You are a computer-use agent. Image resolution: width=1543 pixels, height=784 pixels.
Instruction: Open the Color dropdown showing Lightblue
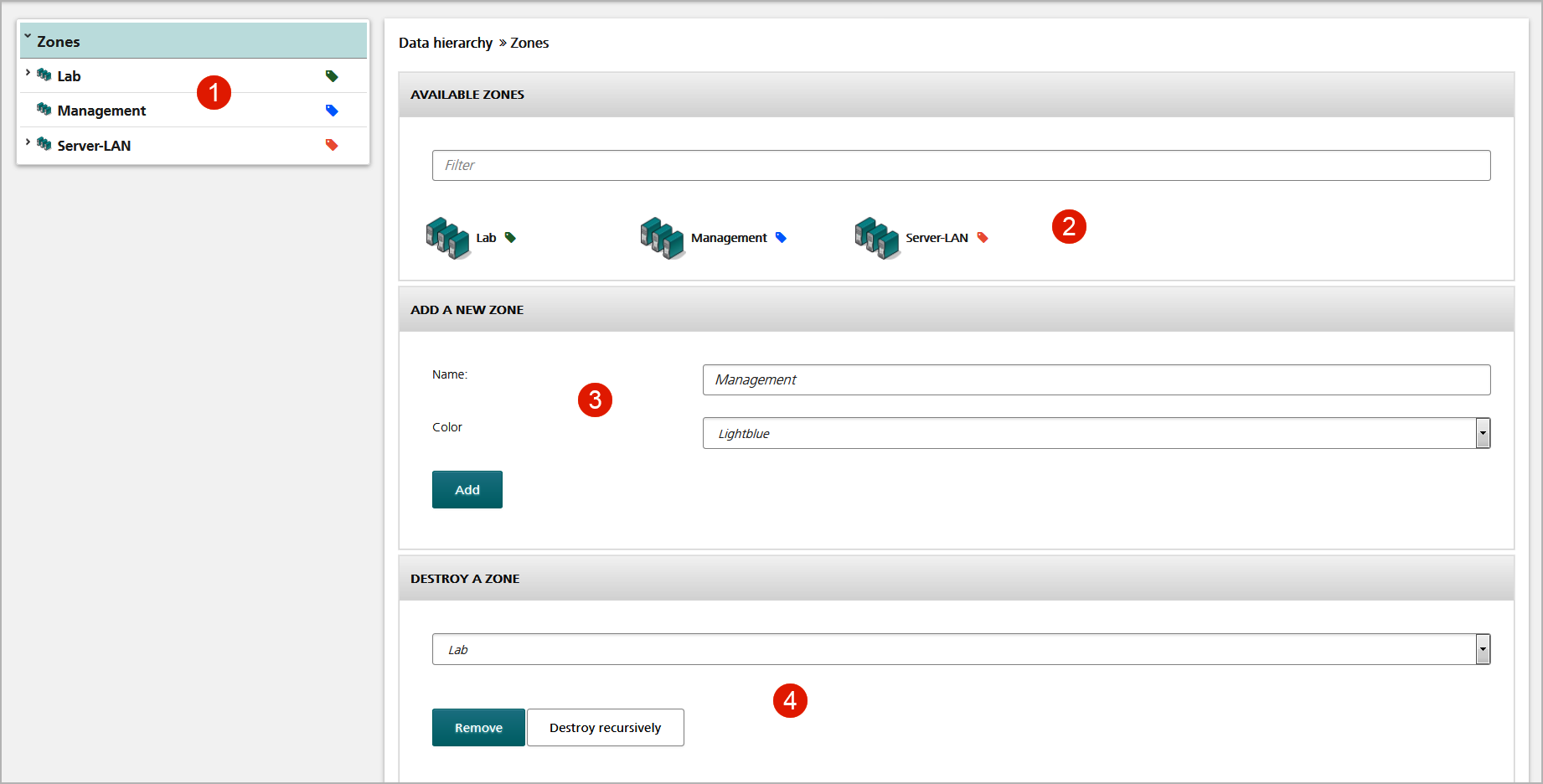point(1097,433)
